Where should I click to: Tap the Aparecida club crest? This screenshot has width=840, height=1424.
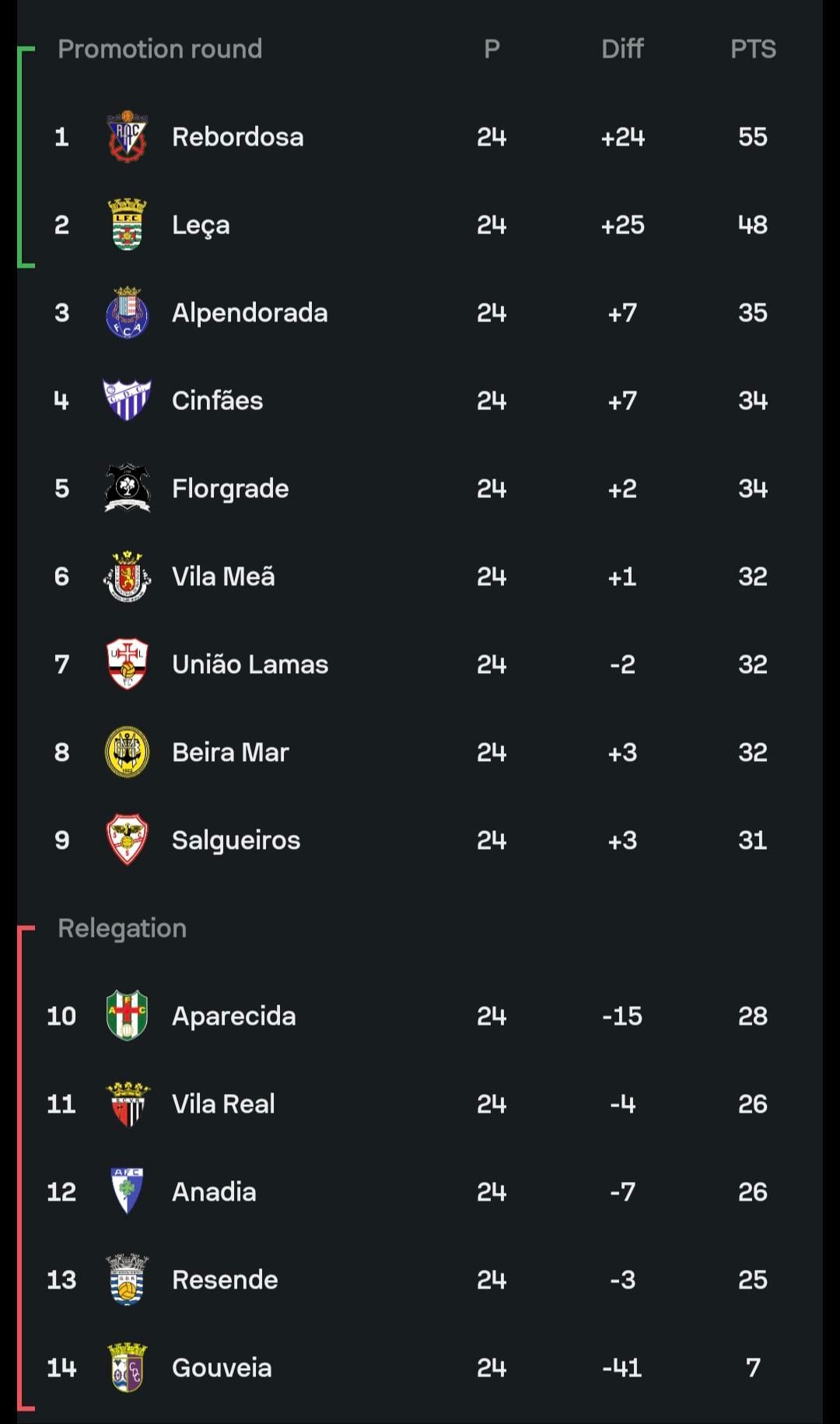(x=127, y=1015)
